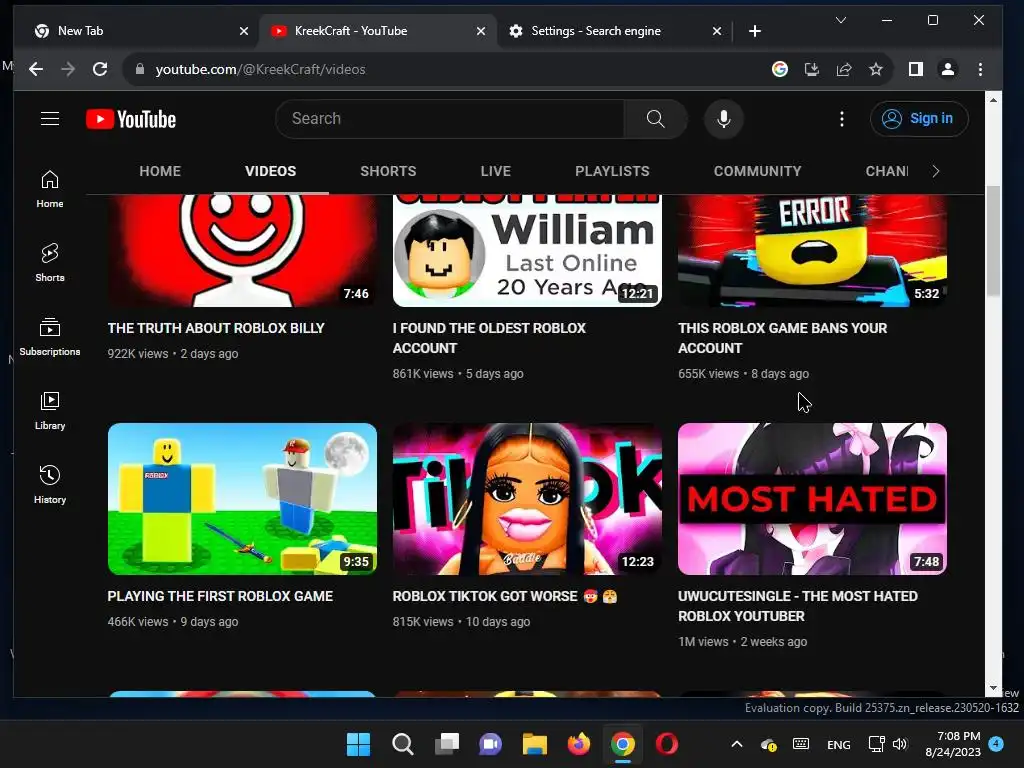Open the taskbar clock showing 7:08 PM
This screenshot has width=1024, height=768.
click(953, 744)
